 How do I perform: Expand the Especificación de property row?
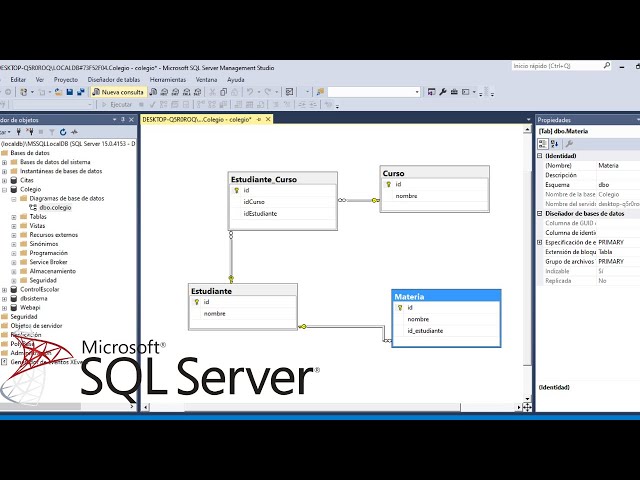point(540,242)
